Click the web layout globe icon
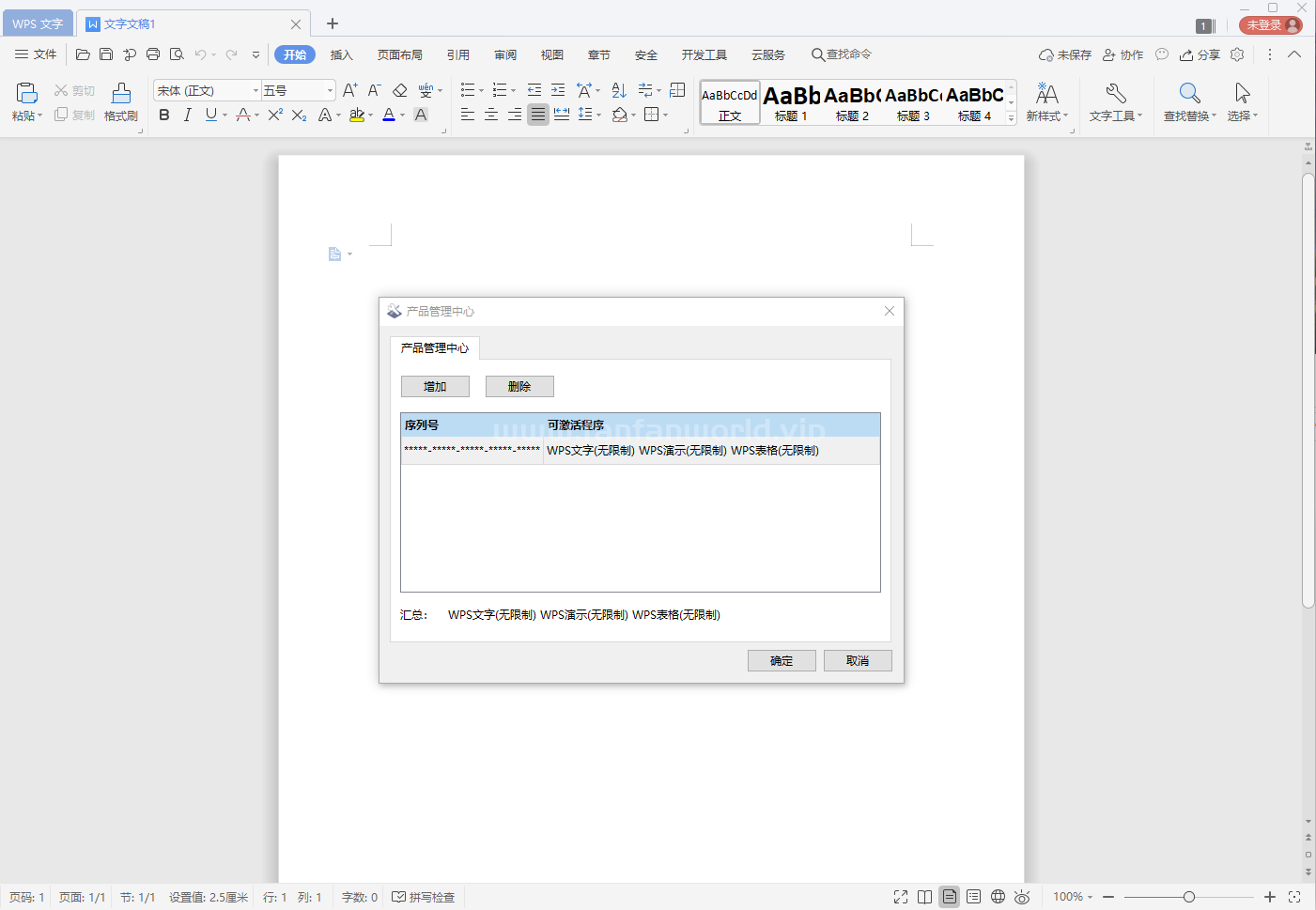 [998, 897]
